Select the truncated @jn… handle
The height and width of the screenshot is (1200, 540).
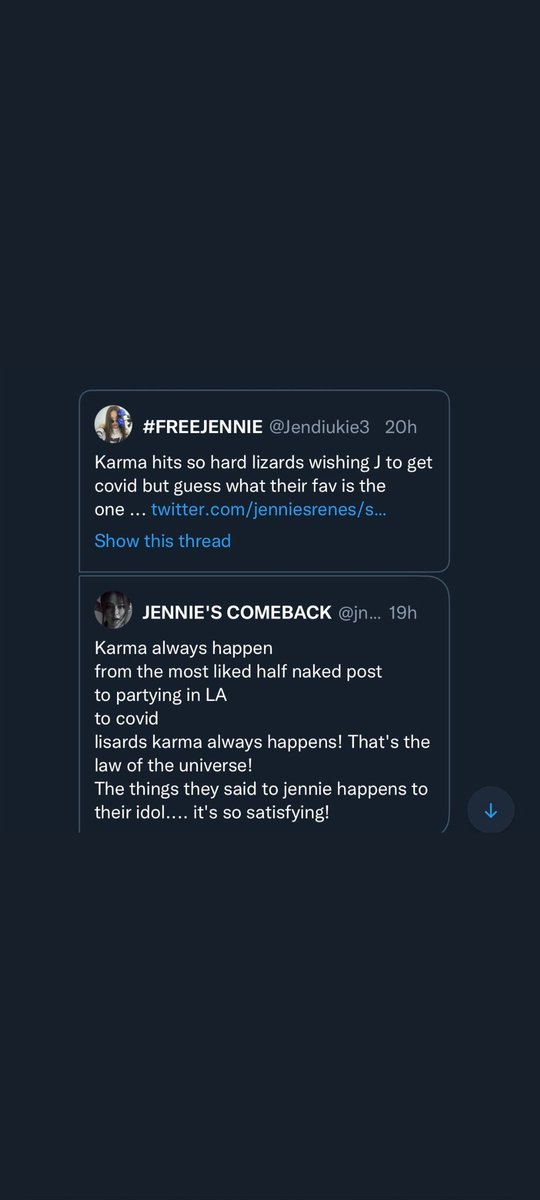pyautogui.click(x=359, y=612)
